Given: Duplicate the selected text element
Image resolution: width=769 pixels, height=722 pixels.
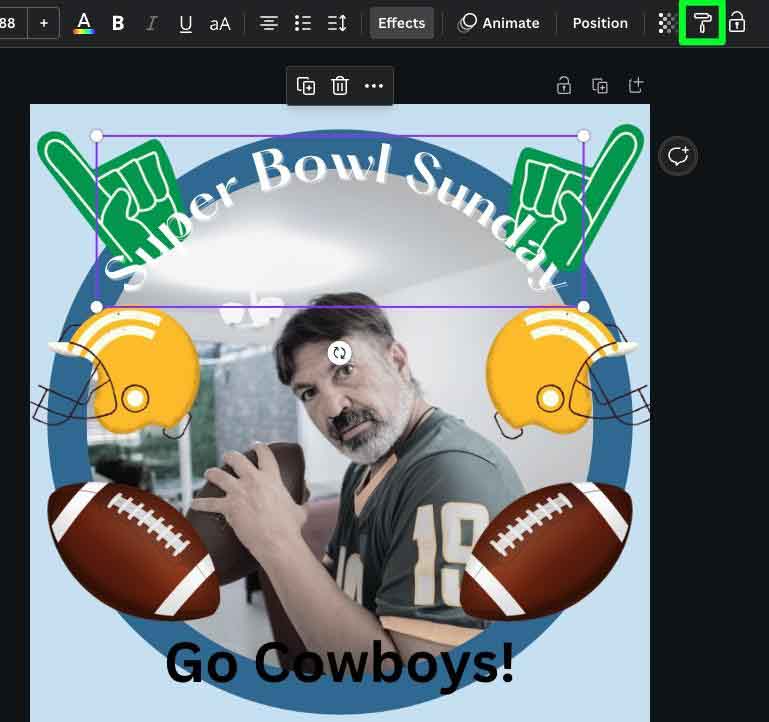Looking at the screenshot, I should tap(306, 86).
